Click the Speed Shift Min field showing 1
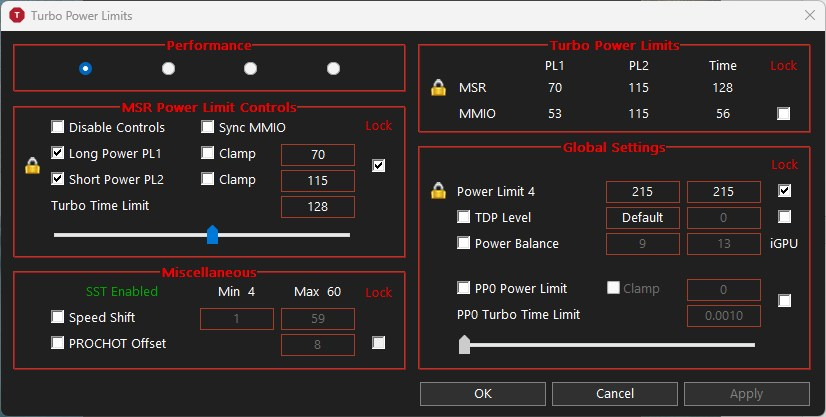Screen dimensions: 826x417 237,319
